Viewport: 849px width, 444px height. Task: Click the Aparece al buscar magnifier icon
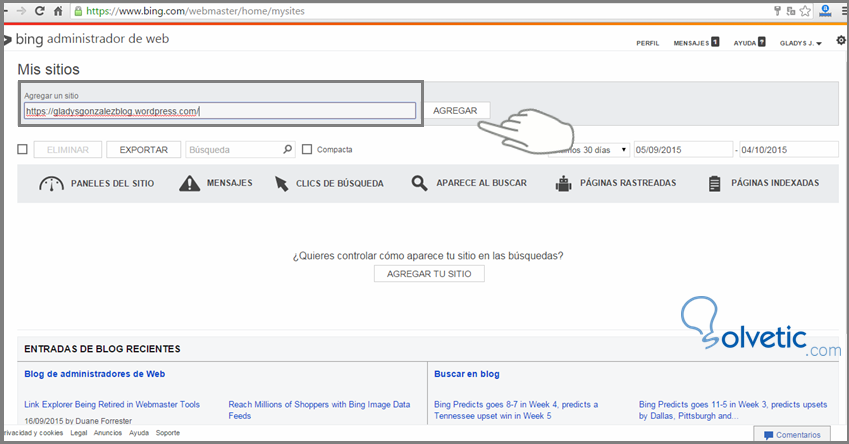(419, 183)
